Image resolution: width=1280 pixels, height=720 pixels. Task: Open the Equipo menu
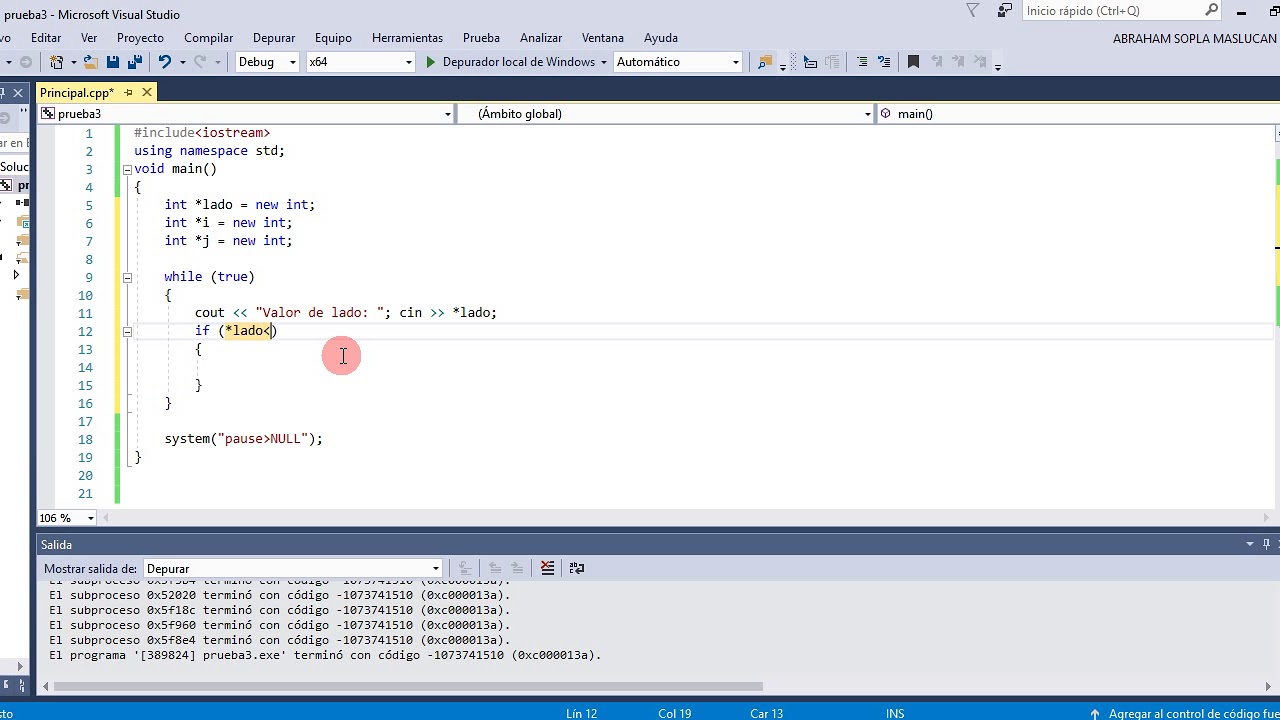[x=333, y=38]
